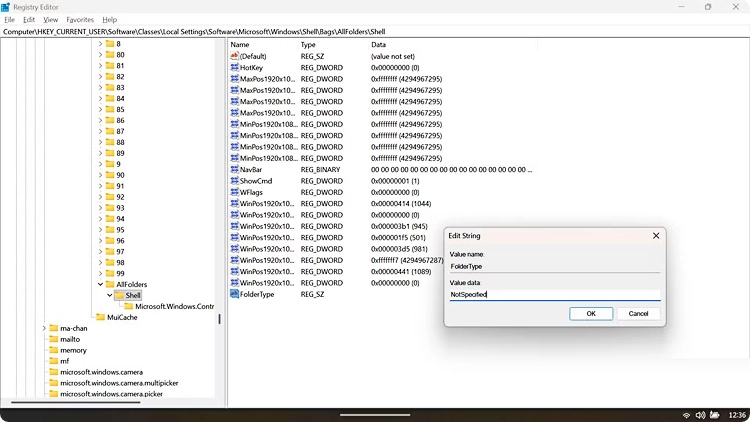
Task: Collapse the Shell tree node
Action: click(110, 295)
